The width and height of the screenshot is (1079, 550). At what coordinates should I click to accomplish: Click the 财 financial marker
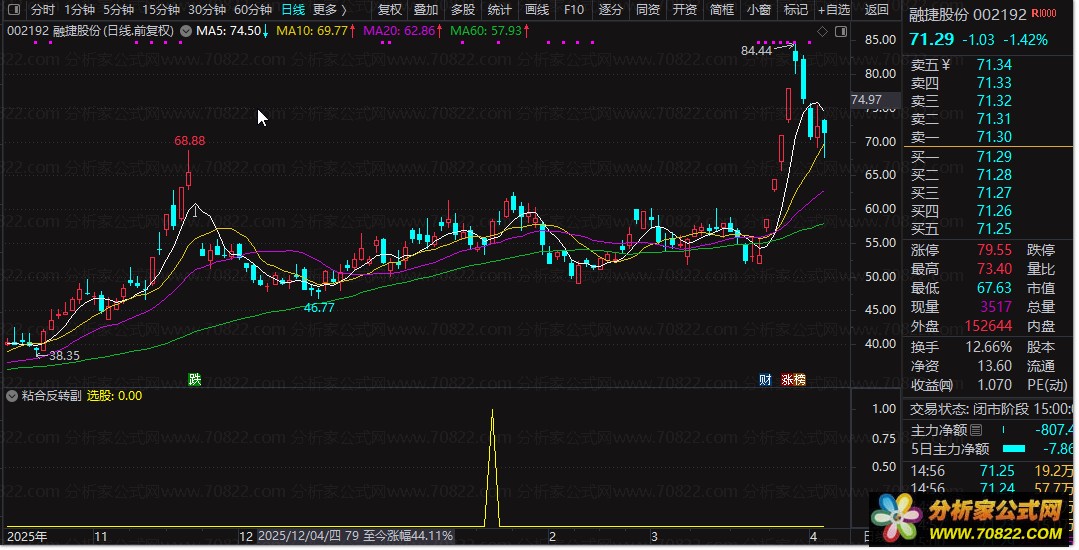click(765, 379)
